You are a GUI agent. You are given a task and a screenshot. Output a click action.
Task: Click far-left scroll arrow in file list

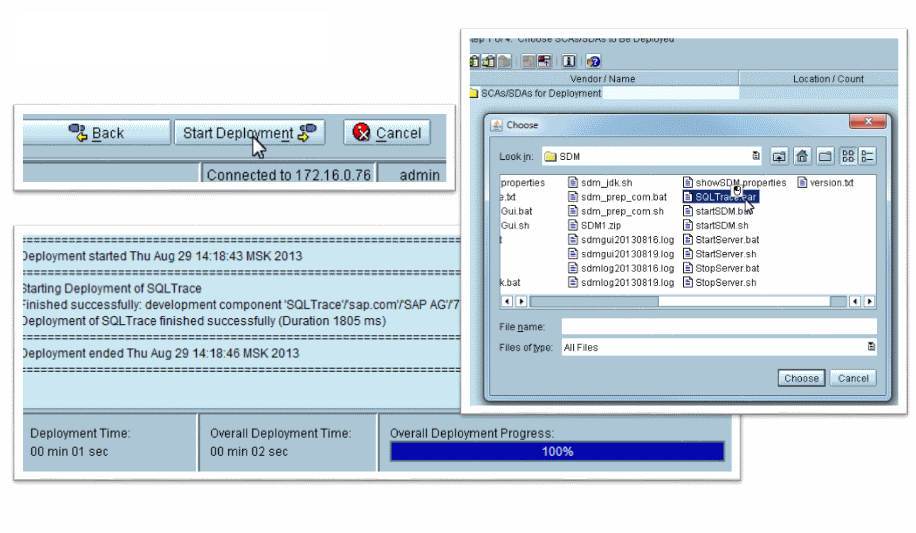(506, 302)
